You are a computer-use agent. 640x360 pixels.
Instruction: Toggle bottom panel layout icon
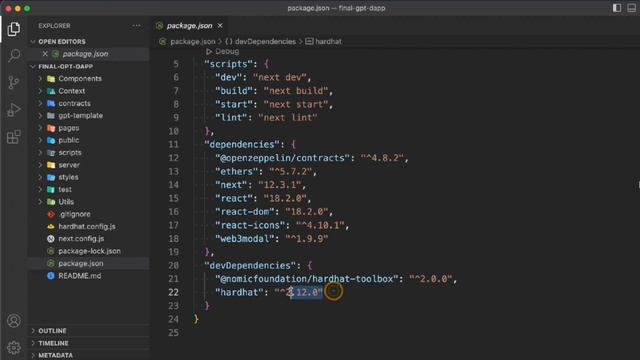click(x=631, y=8)
